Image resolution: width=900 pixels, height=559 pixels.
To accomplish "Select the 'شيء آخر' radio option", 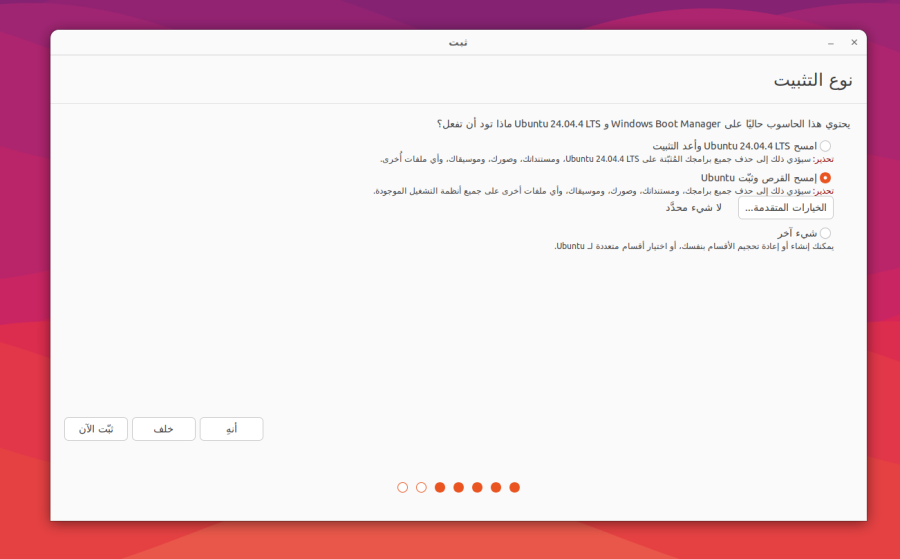I will pyautogui.click(x=825, y=233).
